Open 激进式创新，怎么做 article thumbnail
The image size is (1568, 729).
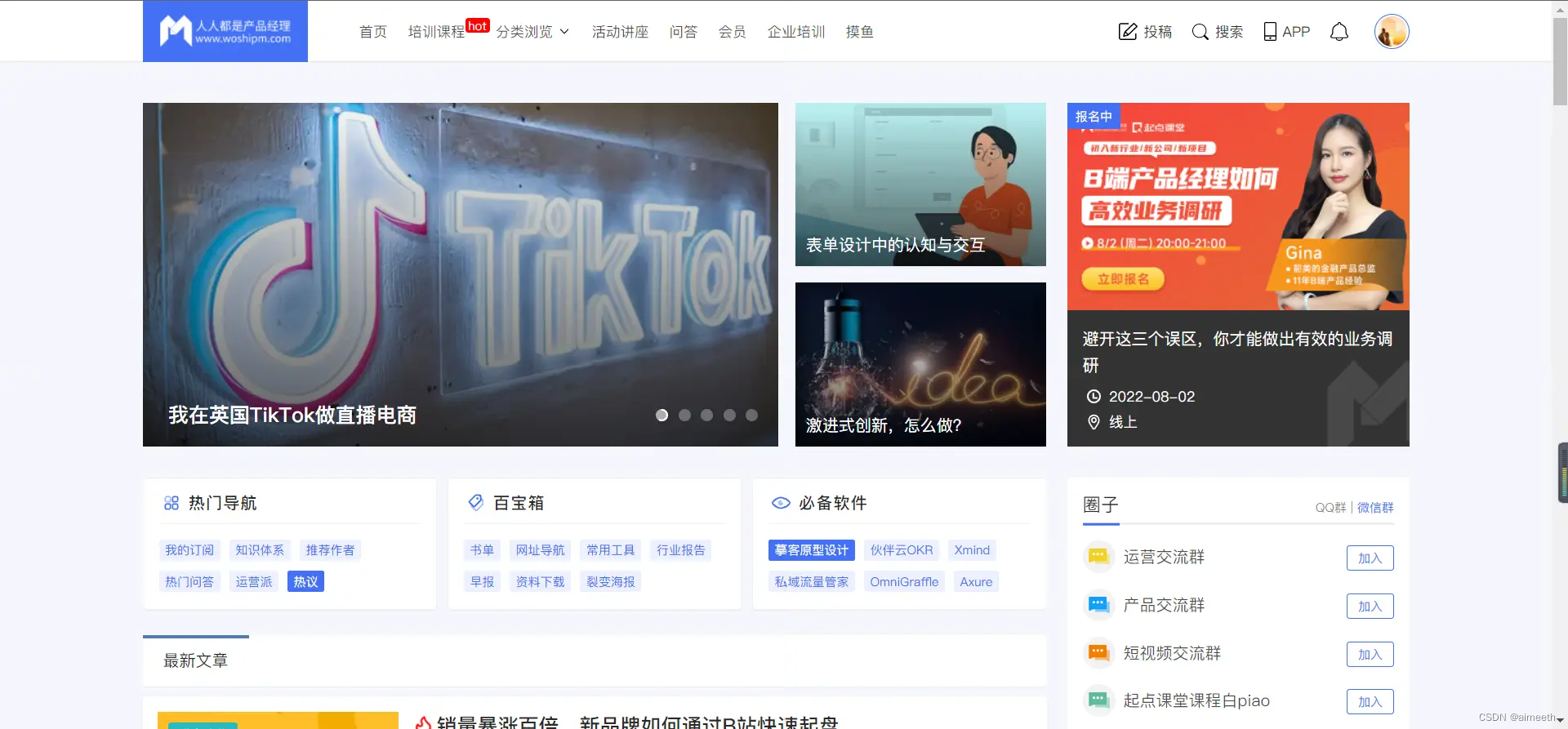pyautogui.click(x=920, y=364)
